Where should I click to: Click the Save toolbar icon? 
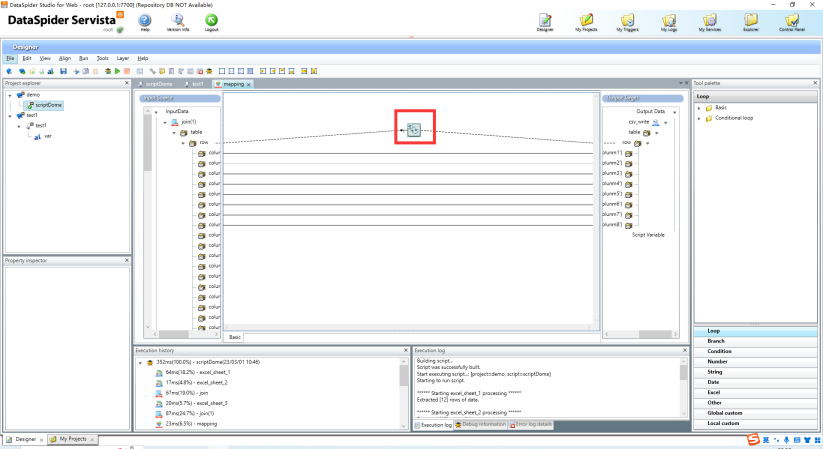pyautogui.click(x=64, y=71)
